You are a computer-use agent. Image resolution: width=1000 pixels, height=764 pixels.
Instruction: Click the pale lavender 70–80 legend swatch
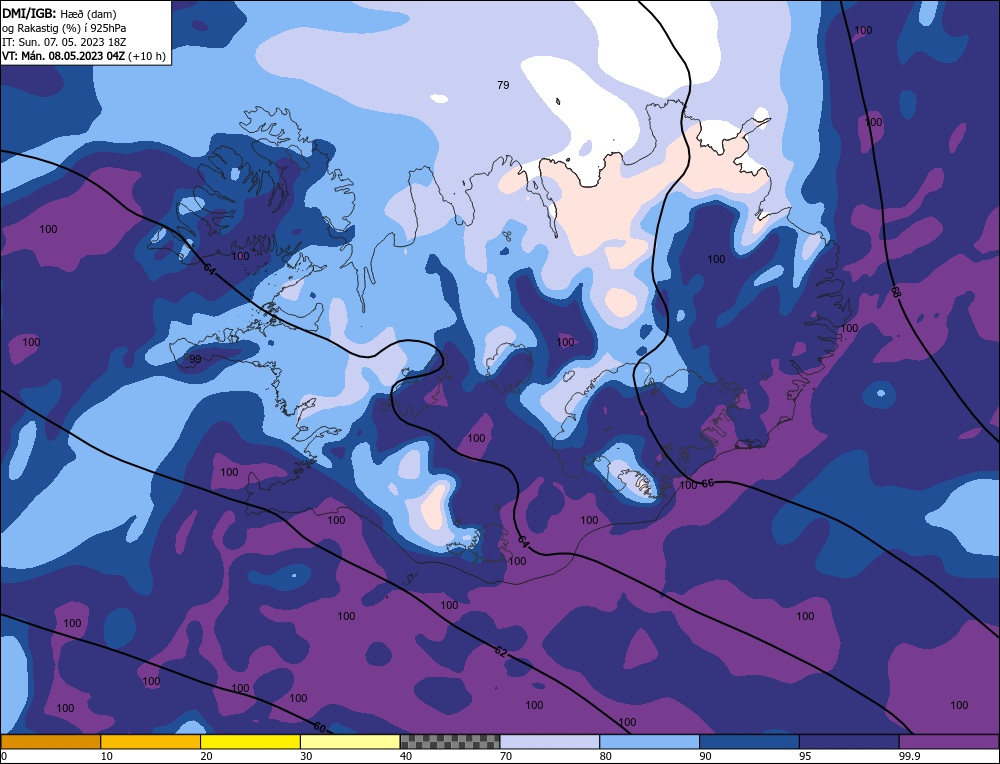click(550, 742)
